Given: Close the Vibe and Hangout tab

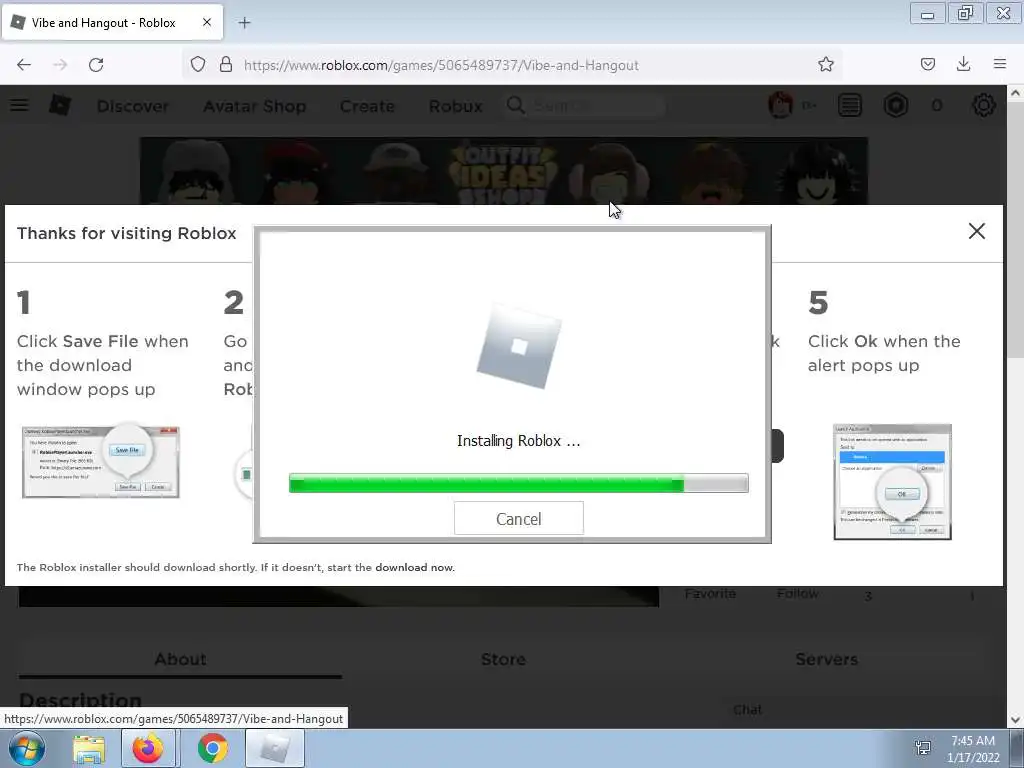Looking at the screenshot, I should tap(207, 22).
